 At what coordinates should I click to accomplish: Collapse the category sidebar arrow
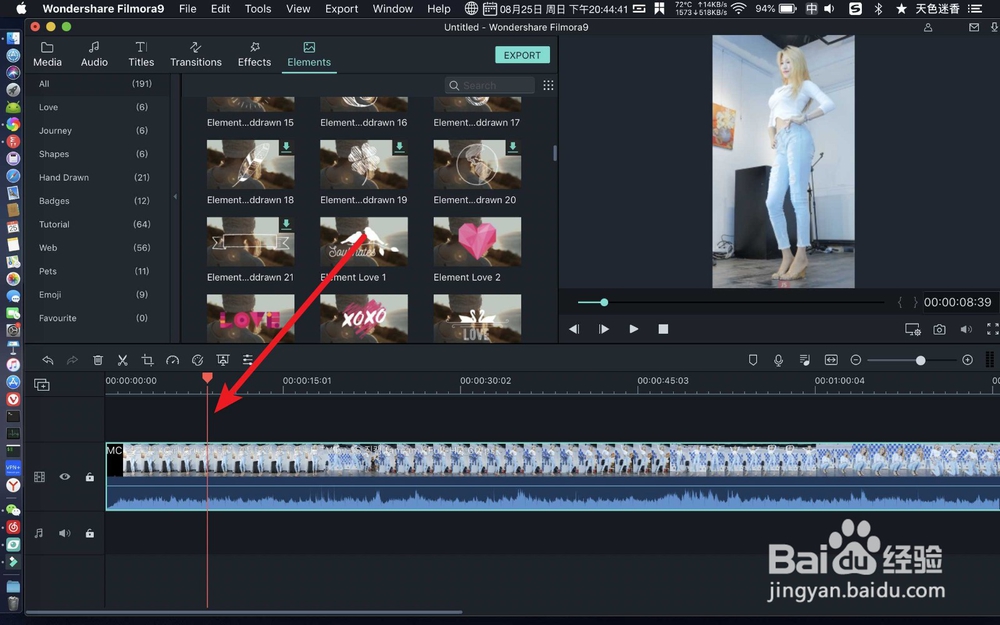pos(175,197)
